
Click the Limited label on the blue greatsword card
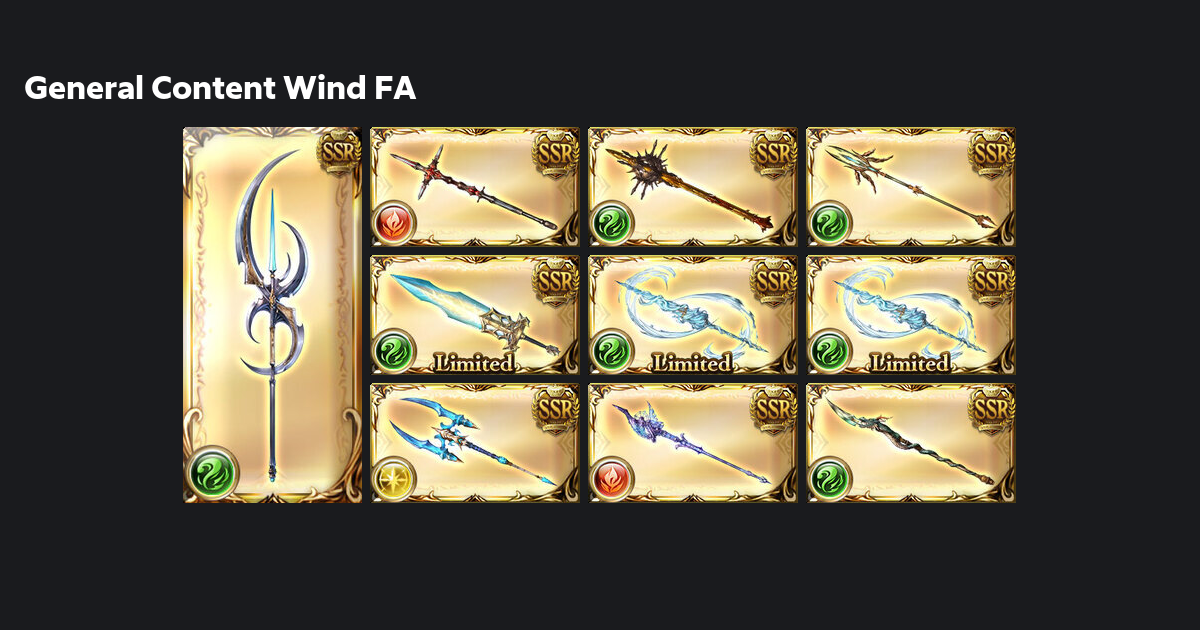(473, 362)
